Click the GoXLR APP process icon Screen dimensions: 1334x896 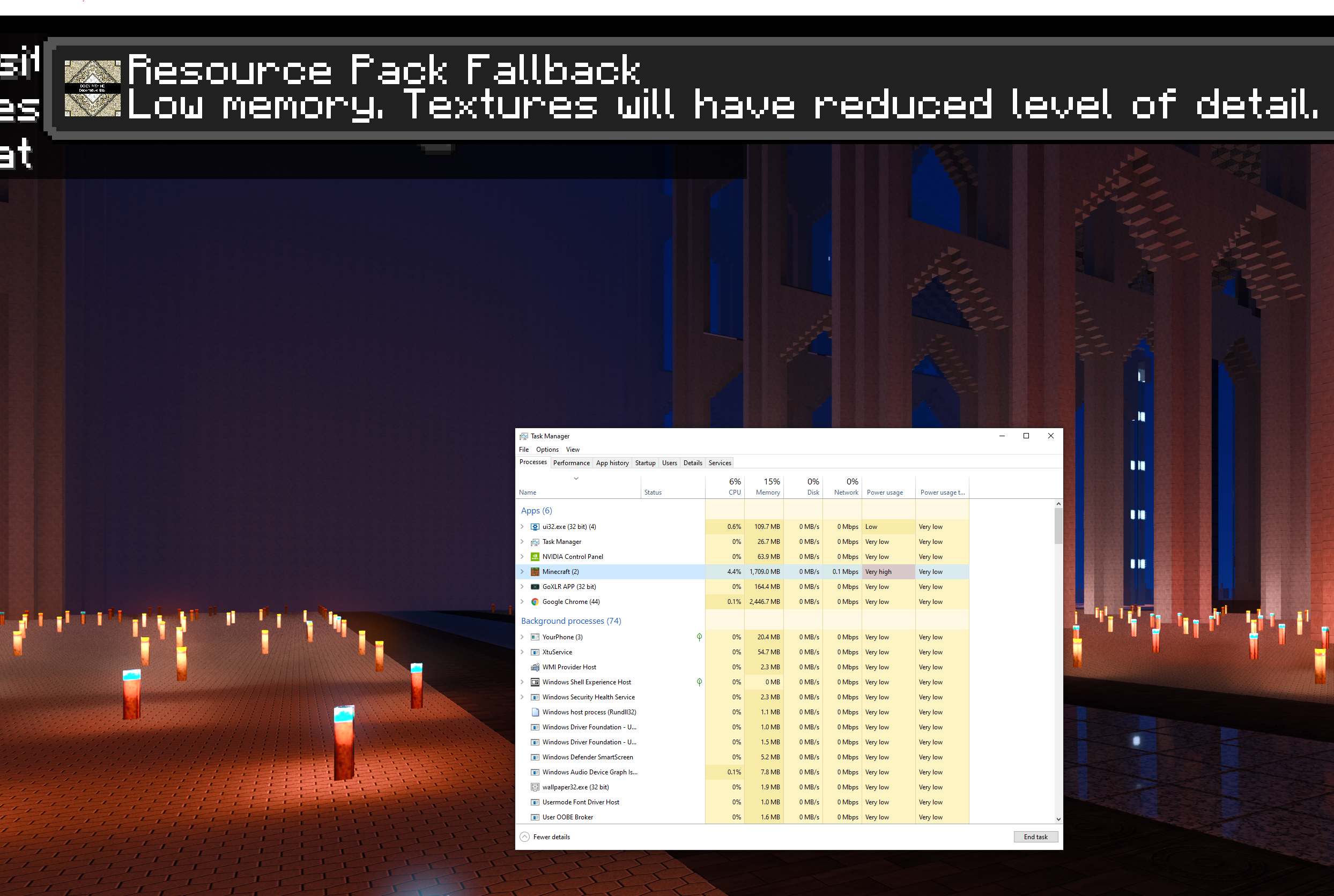tap(535, 587)
